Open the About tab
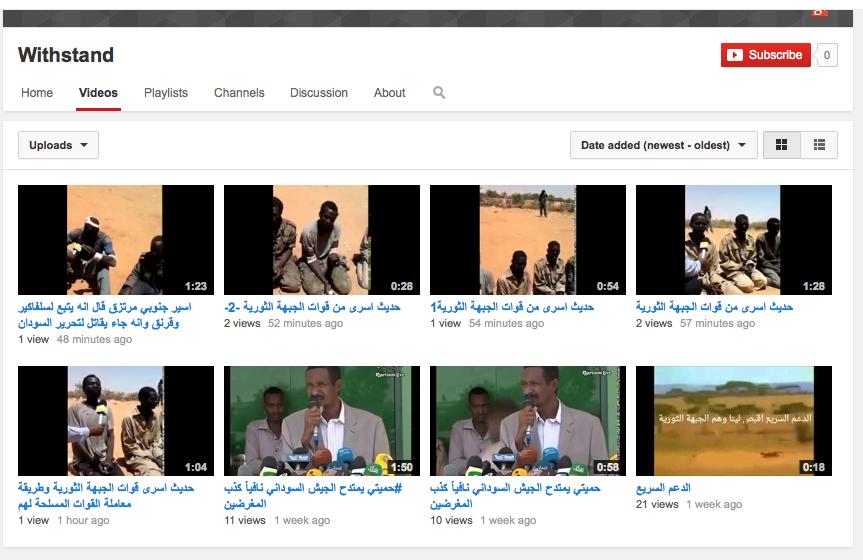 389,93
